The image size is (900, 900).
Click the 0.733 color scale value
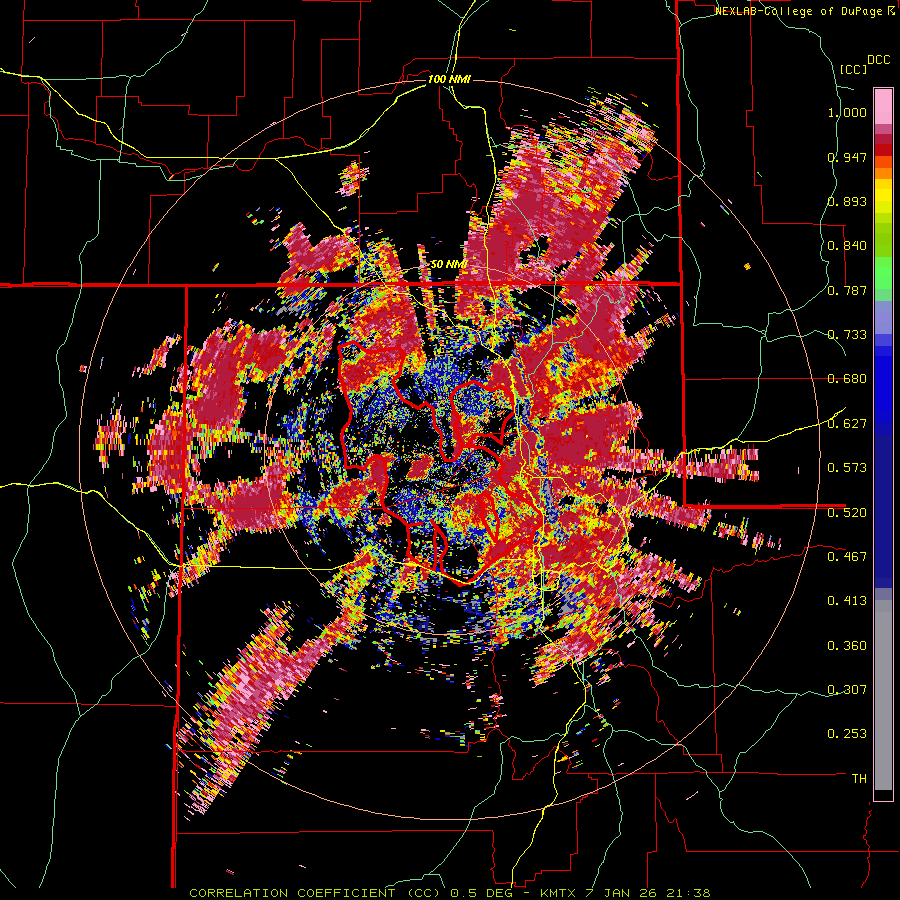coord(847,335)
